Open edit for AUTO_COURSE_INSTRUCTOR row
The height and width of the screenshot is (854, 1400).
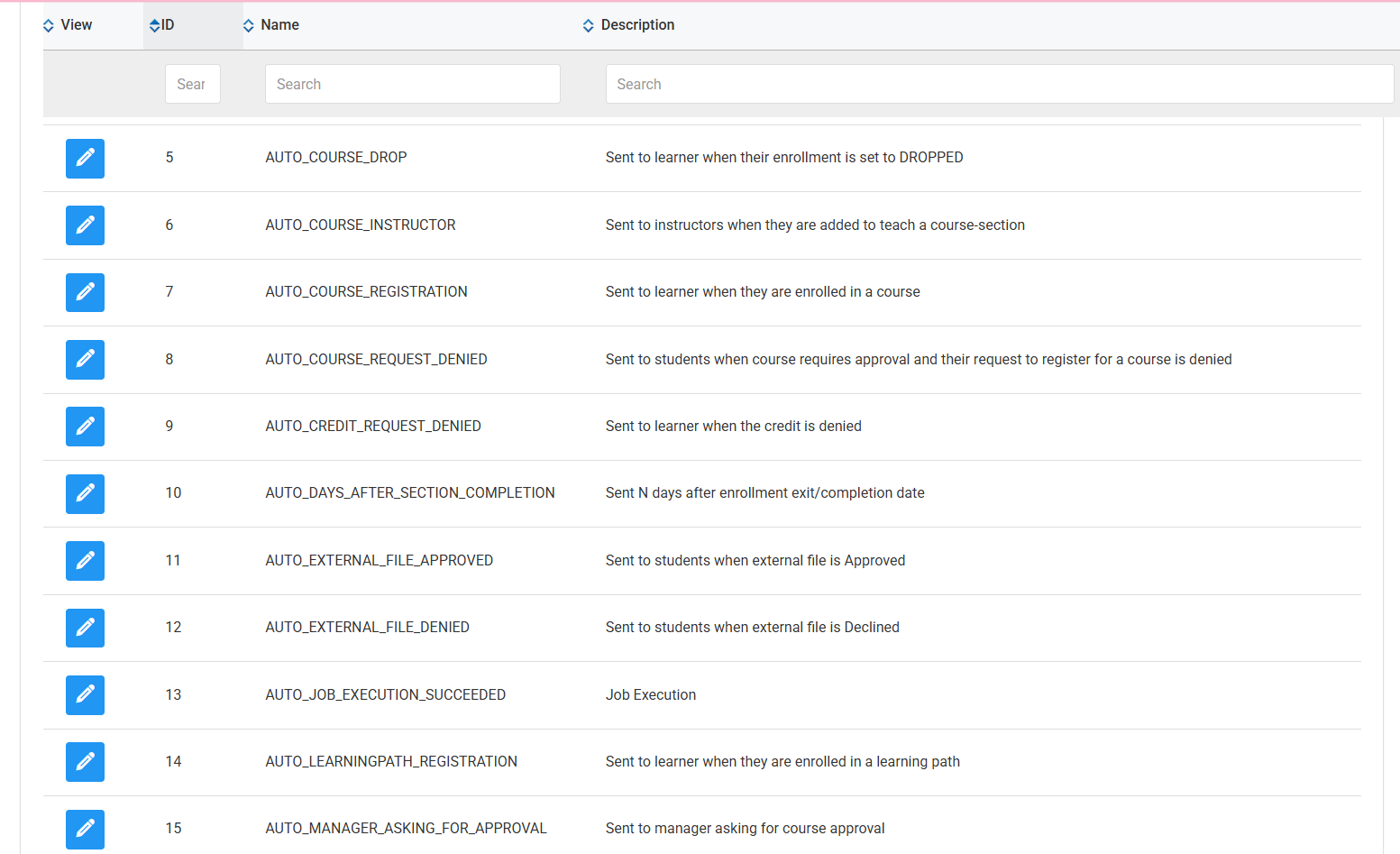click(85, 225)
